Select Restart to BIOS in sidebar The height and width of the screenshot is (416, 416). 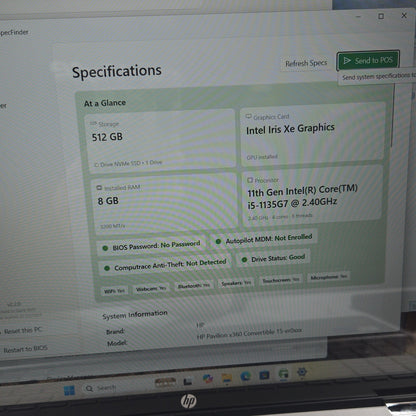[25, 349]
